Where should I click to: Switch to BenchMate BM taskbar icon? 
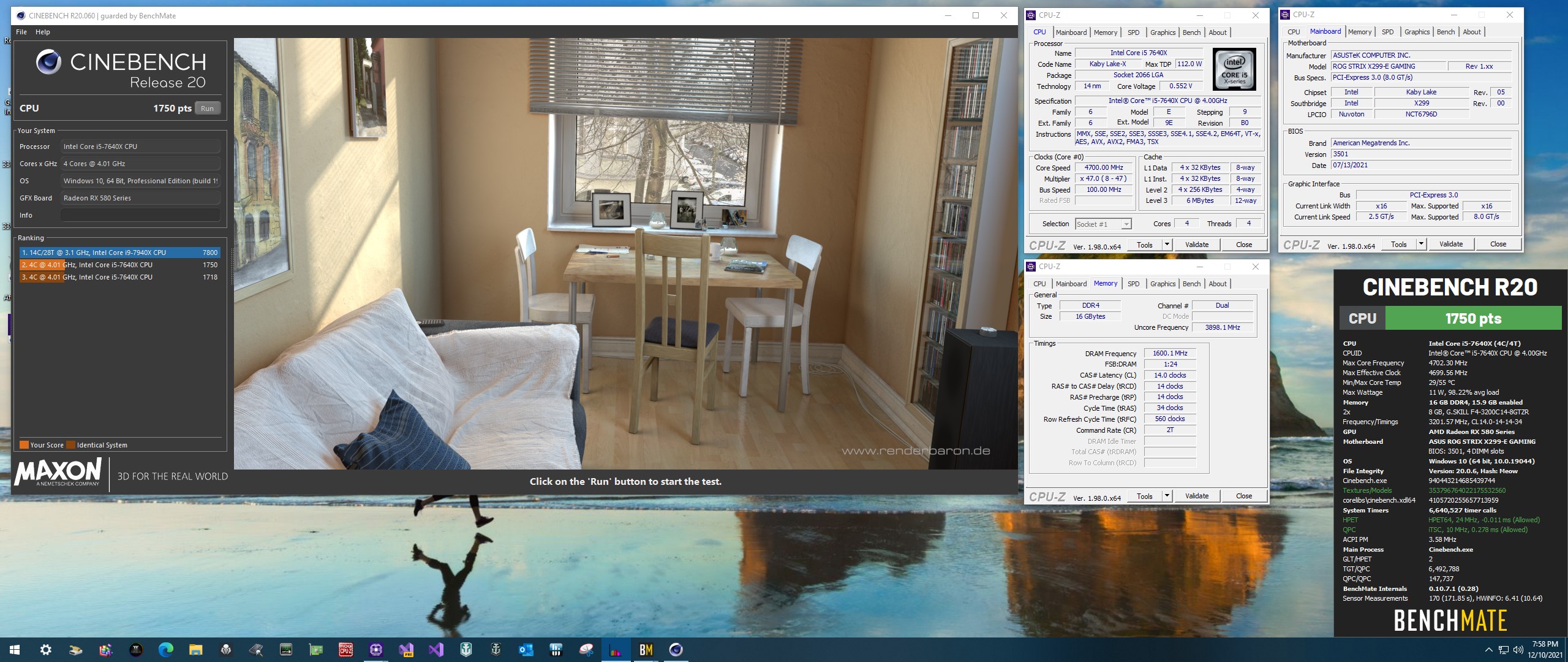pos(646,650)
